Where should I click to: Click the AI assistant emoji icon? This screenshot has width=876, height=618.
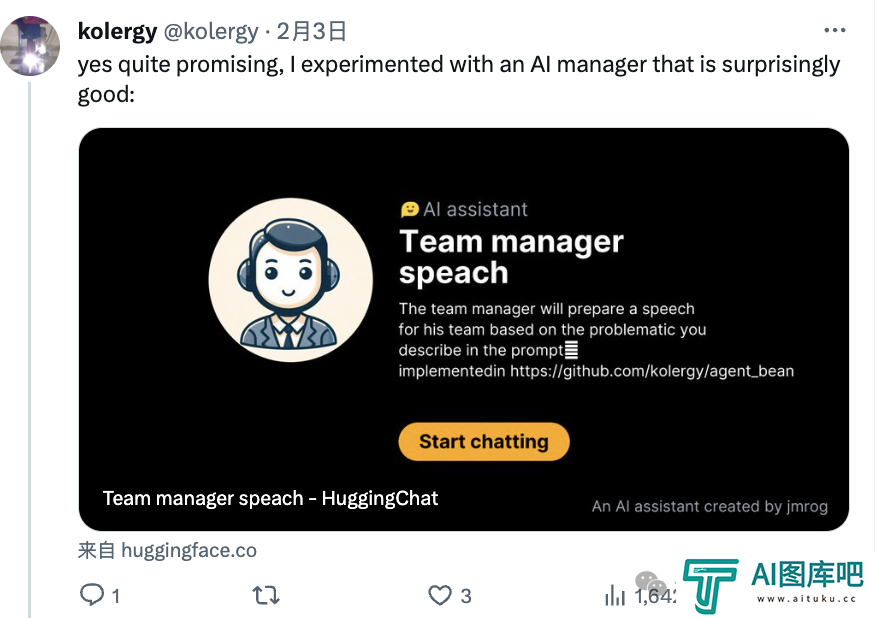(410, 210)
